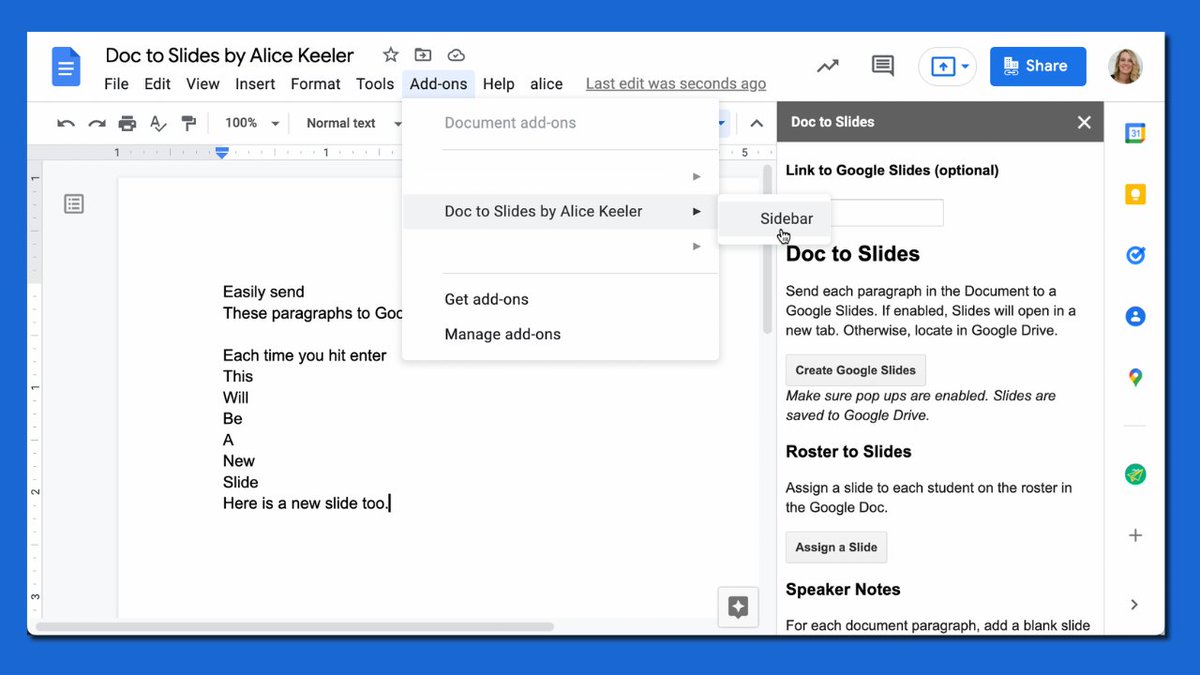Open the activity trend arrow icon

pyautogui.click(x=827, y=66)
